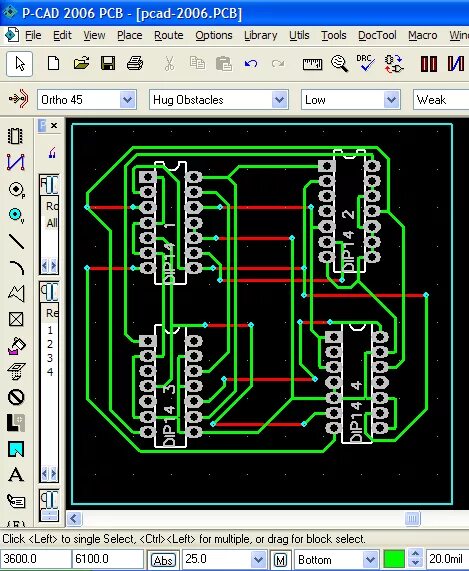Click the Y coordinate field 6100.0
This screenshot has width=469, height=571.
(x=107, y=559)
